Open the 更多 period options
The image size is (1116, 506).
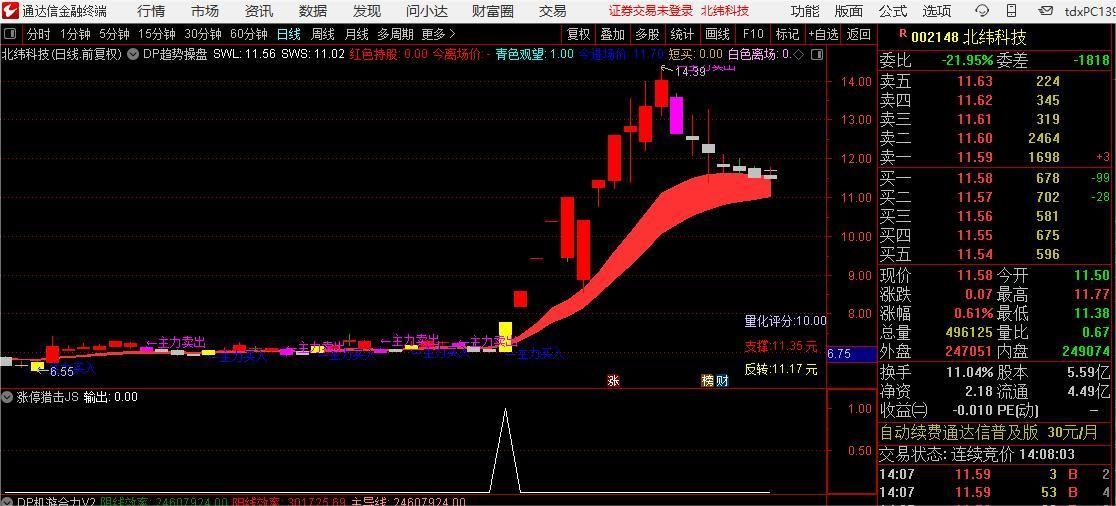pyautogui.click(x=438, y=34)
